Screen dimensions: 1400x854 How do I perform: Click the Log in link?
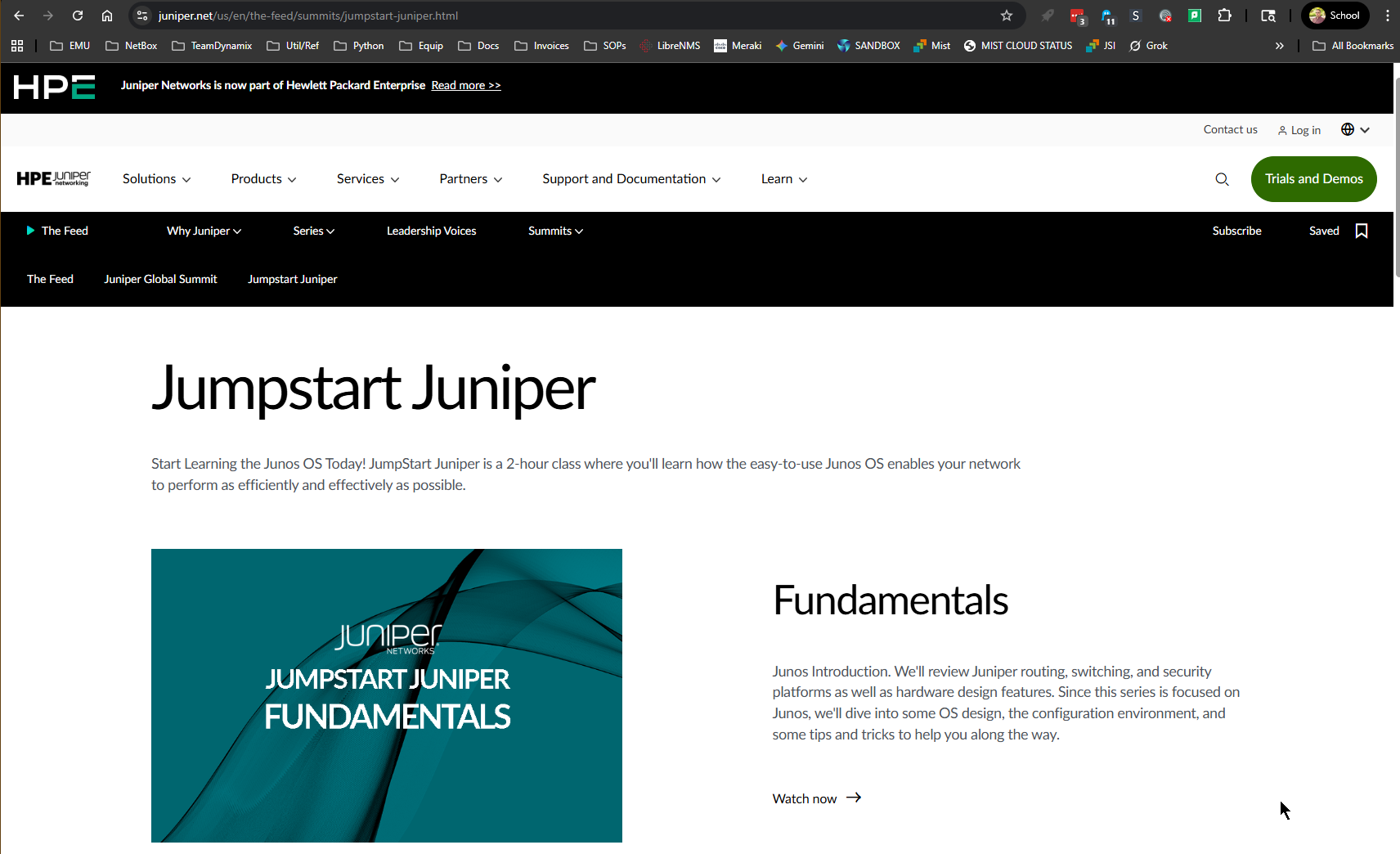1299,130
